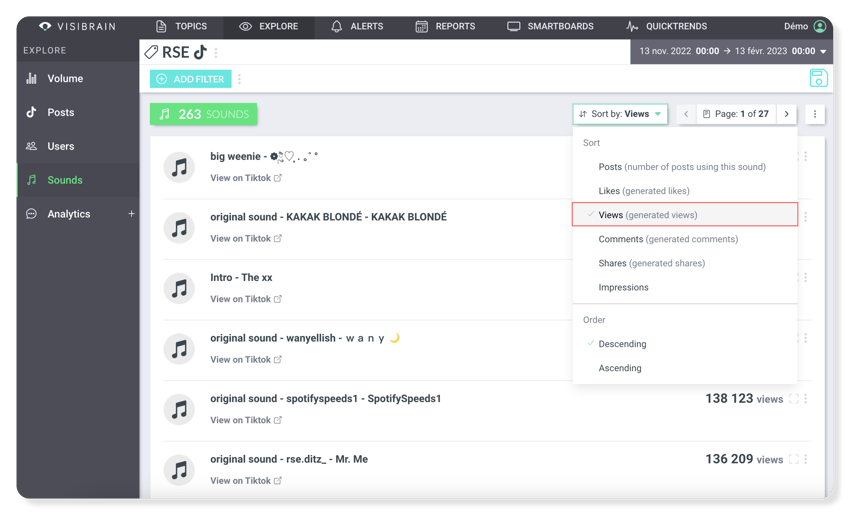Open the options menu beside Add Filter
Screen dimensions: 850x515
pyautogui.click(x=239, y=79)
